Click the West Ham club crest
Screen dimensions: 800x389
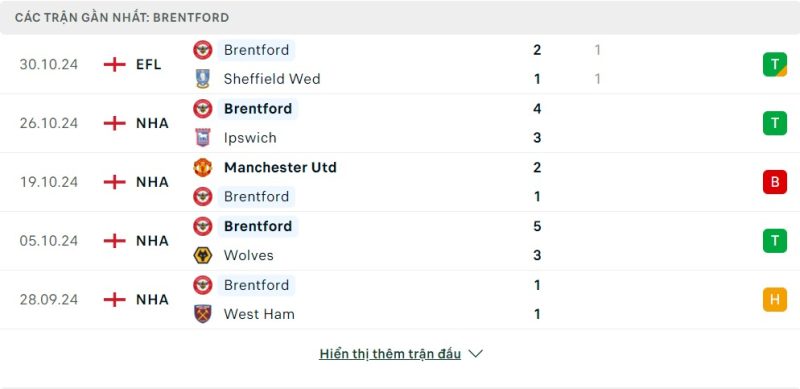click(x=203, y=314)
